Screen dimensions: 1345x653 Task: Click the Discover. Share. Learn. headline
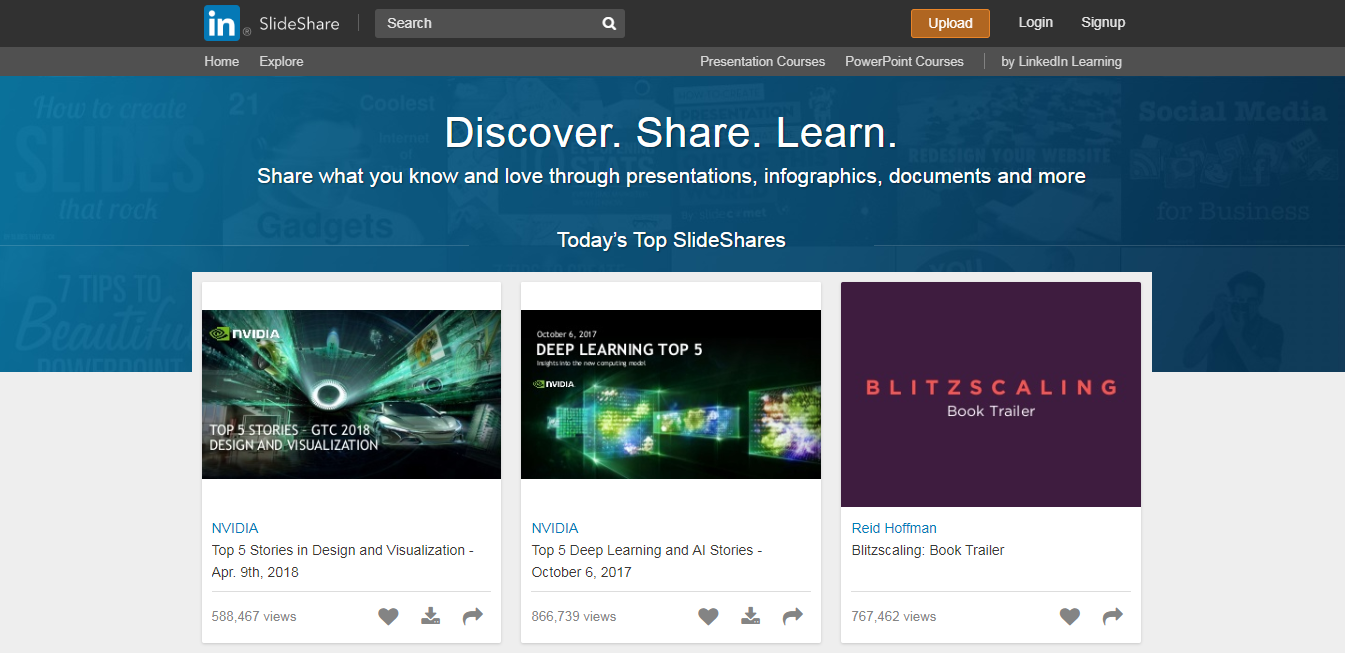pos(671,133)
